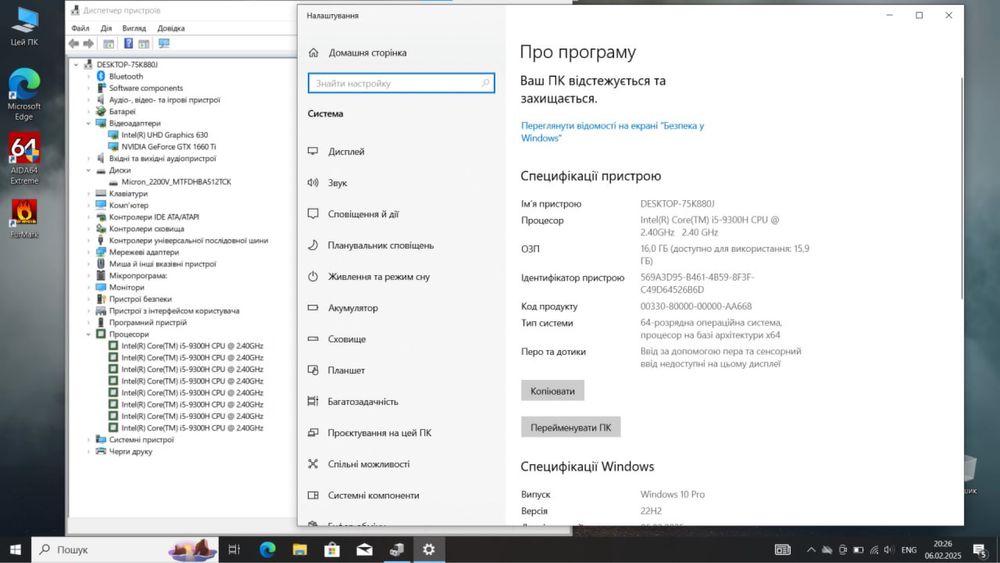Expand Мережеві адаптери node

(x=89, y=252)
